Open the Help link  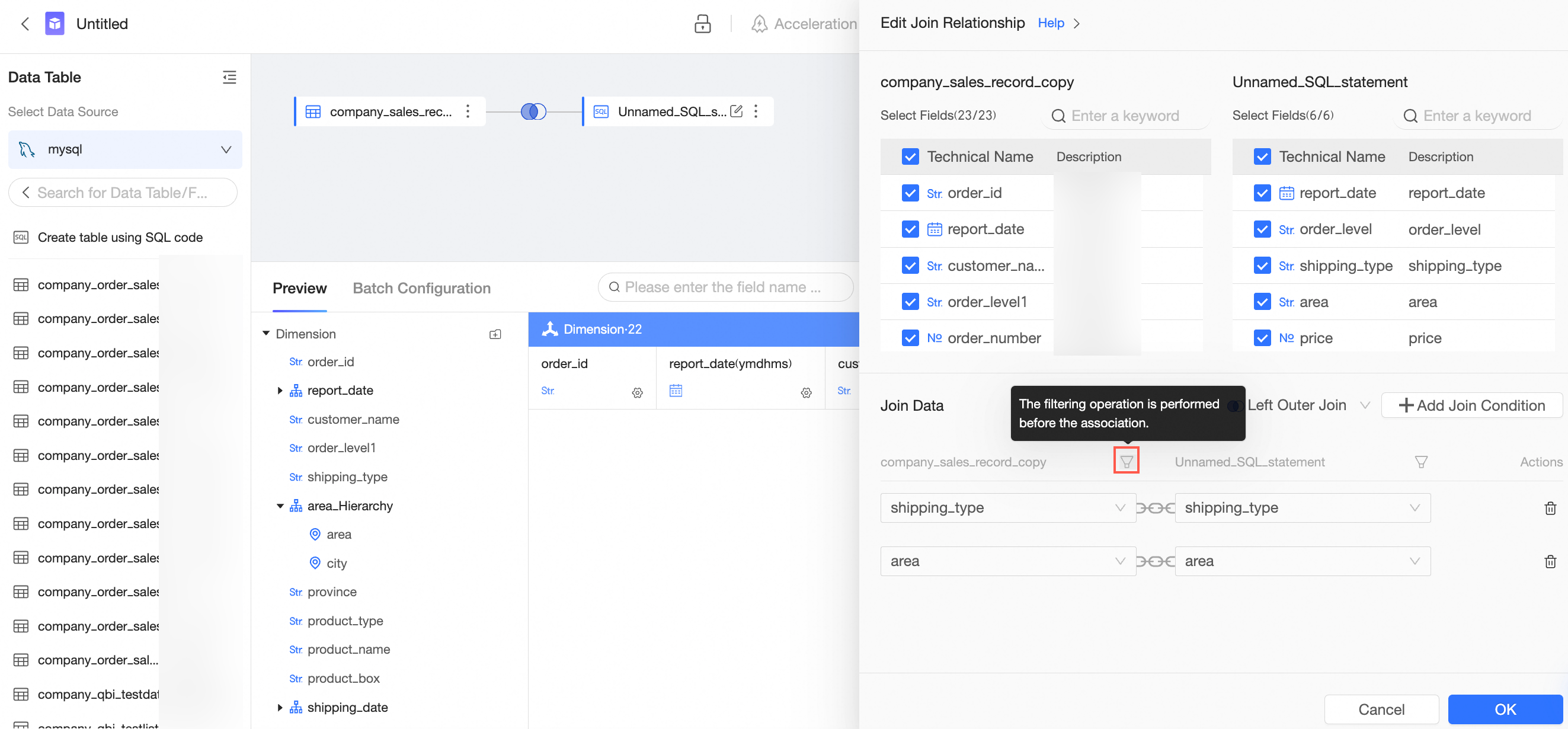tap(1051, 23)
